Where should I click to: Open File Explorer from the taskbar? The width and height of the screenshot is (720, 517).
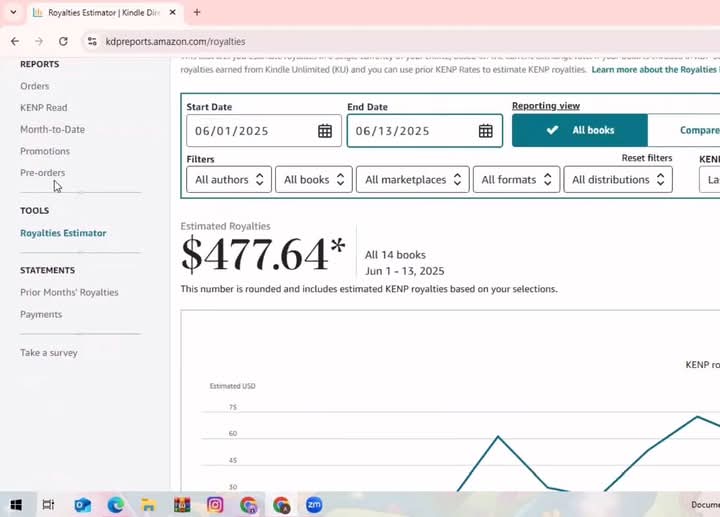148,505
